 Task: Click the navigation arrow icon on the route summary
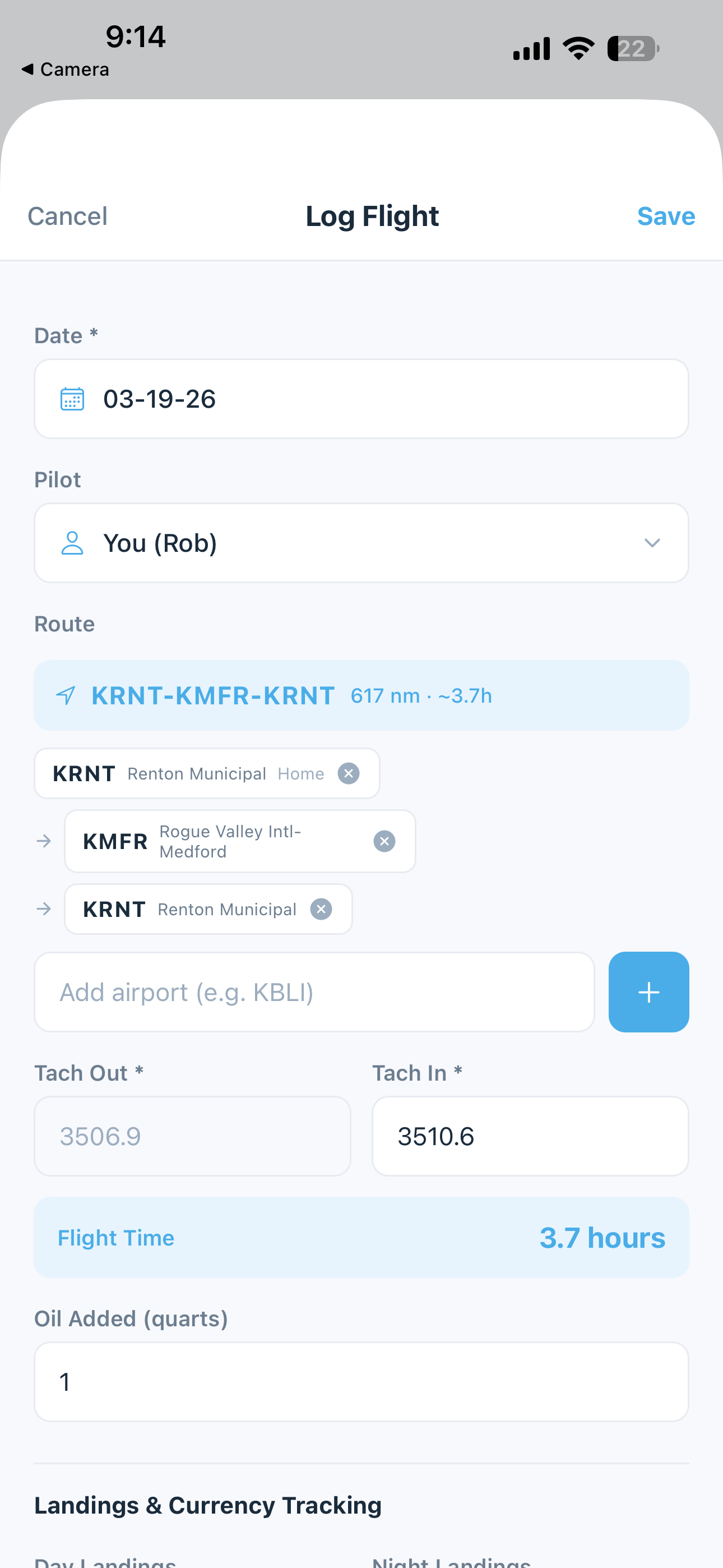point(65,695)
